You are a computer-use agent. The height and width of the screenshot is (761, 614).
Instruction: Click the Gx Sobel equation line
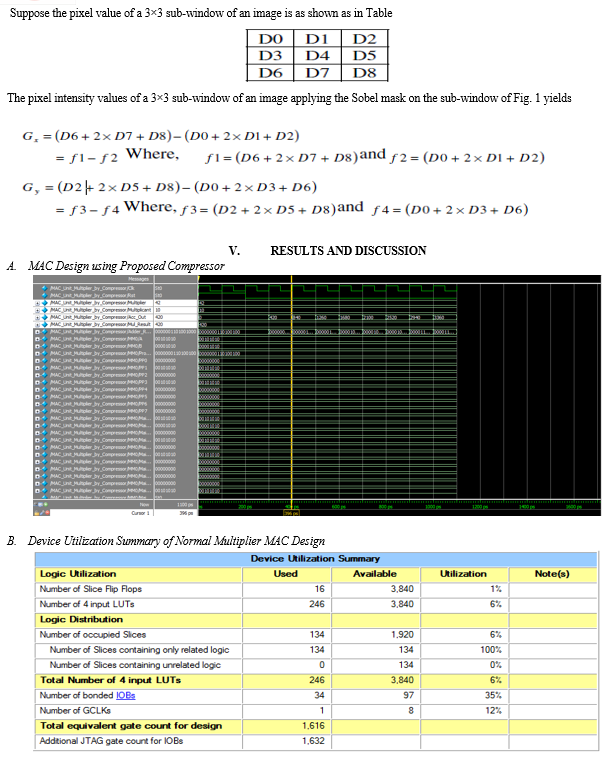click(161, 136)
